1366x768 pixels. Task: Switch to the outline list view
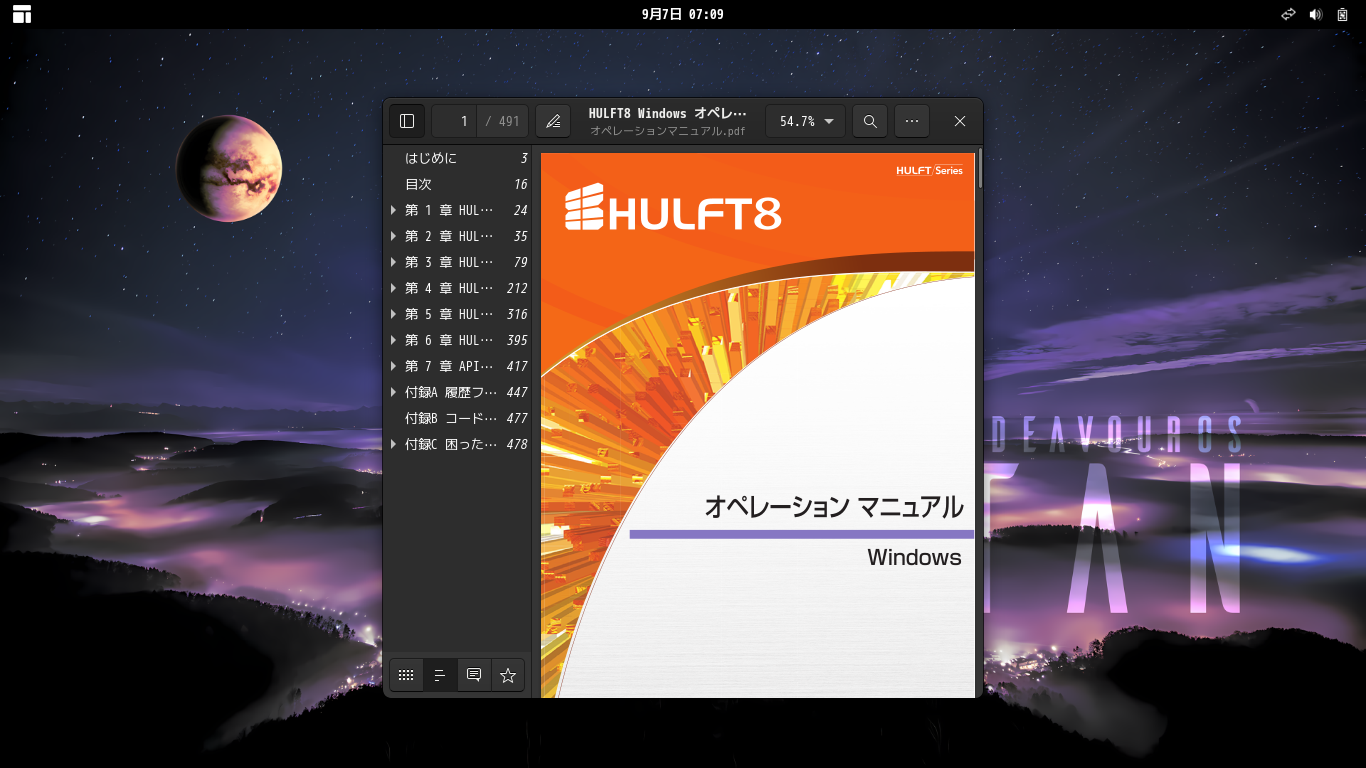point(440,675)
